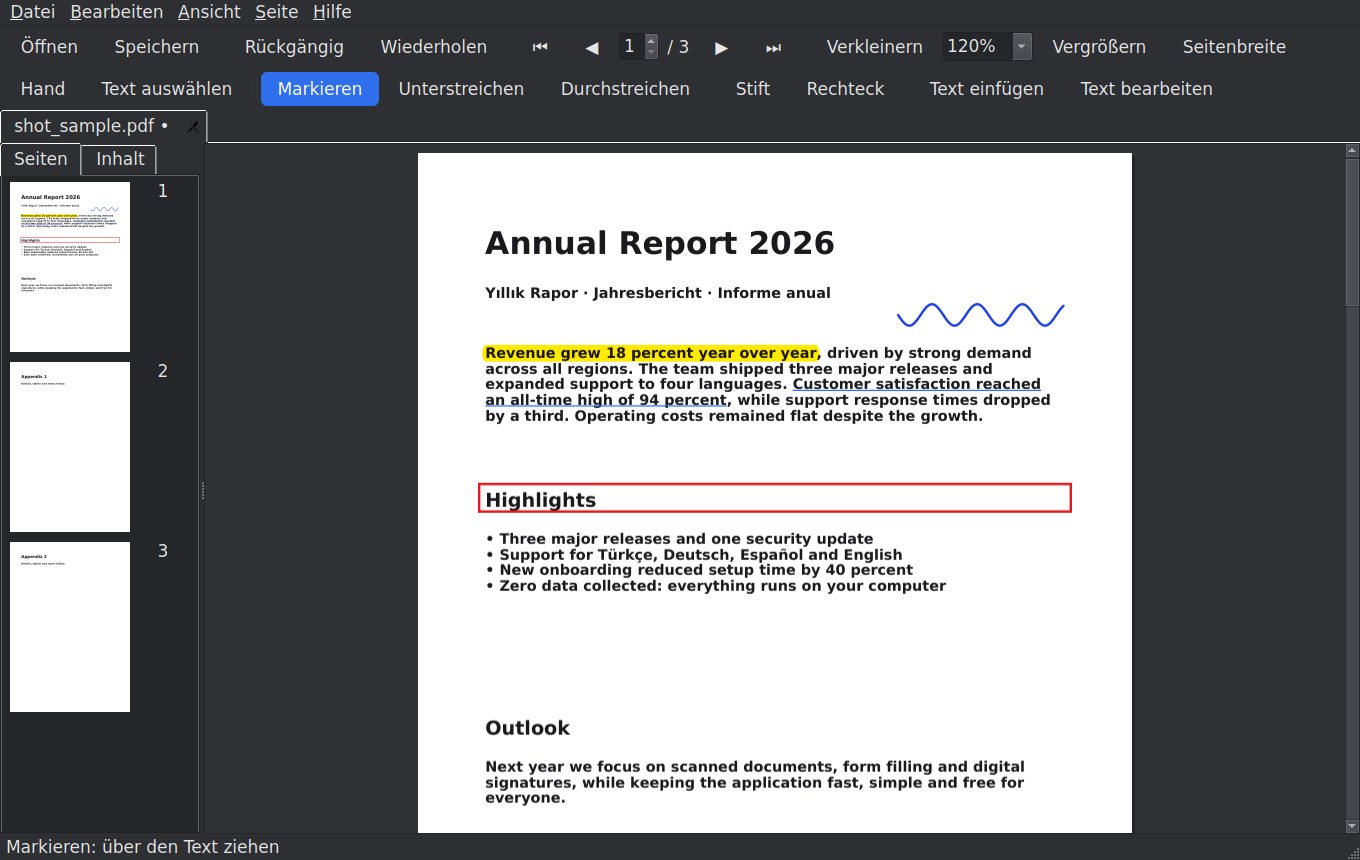Choose the Unterstreichen tool
1360x860 pixels.
pos(461,89)
